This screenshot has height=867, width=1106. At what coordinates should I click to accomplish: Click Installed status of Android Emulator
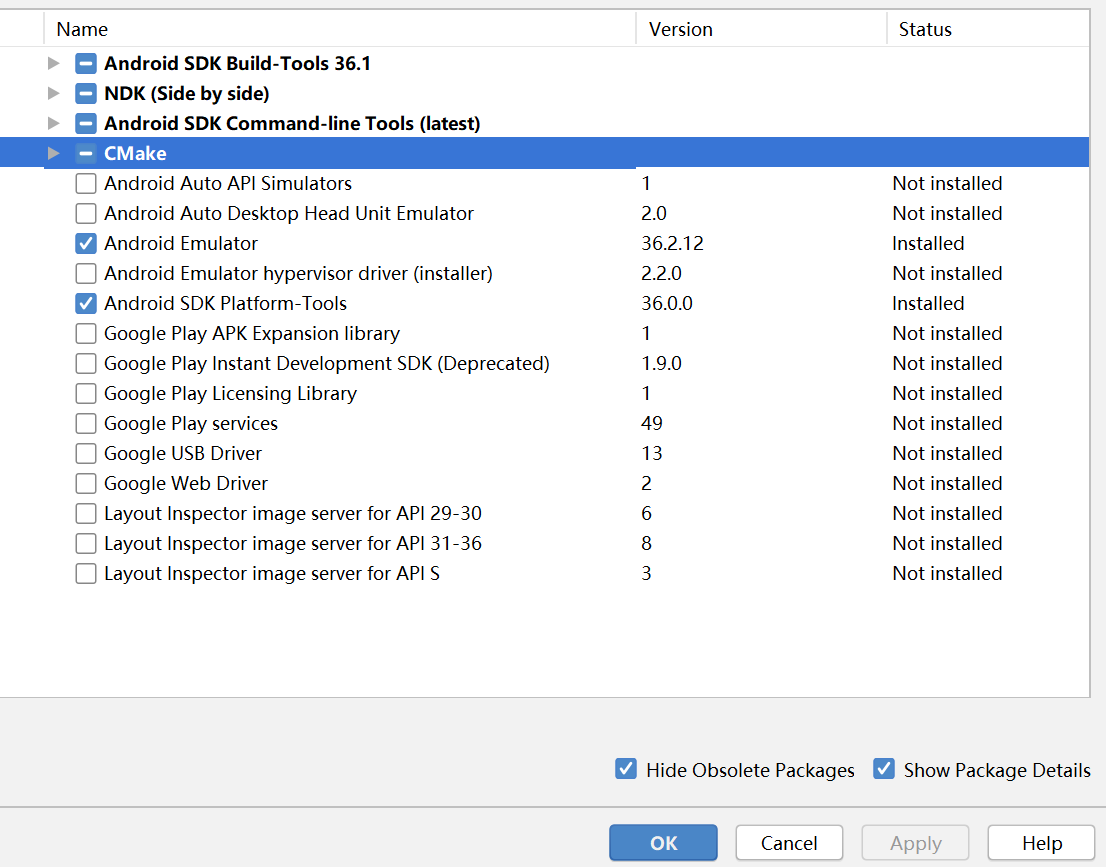coord(928,243)
